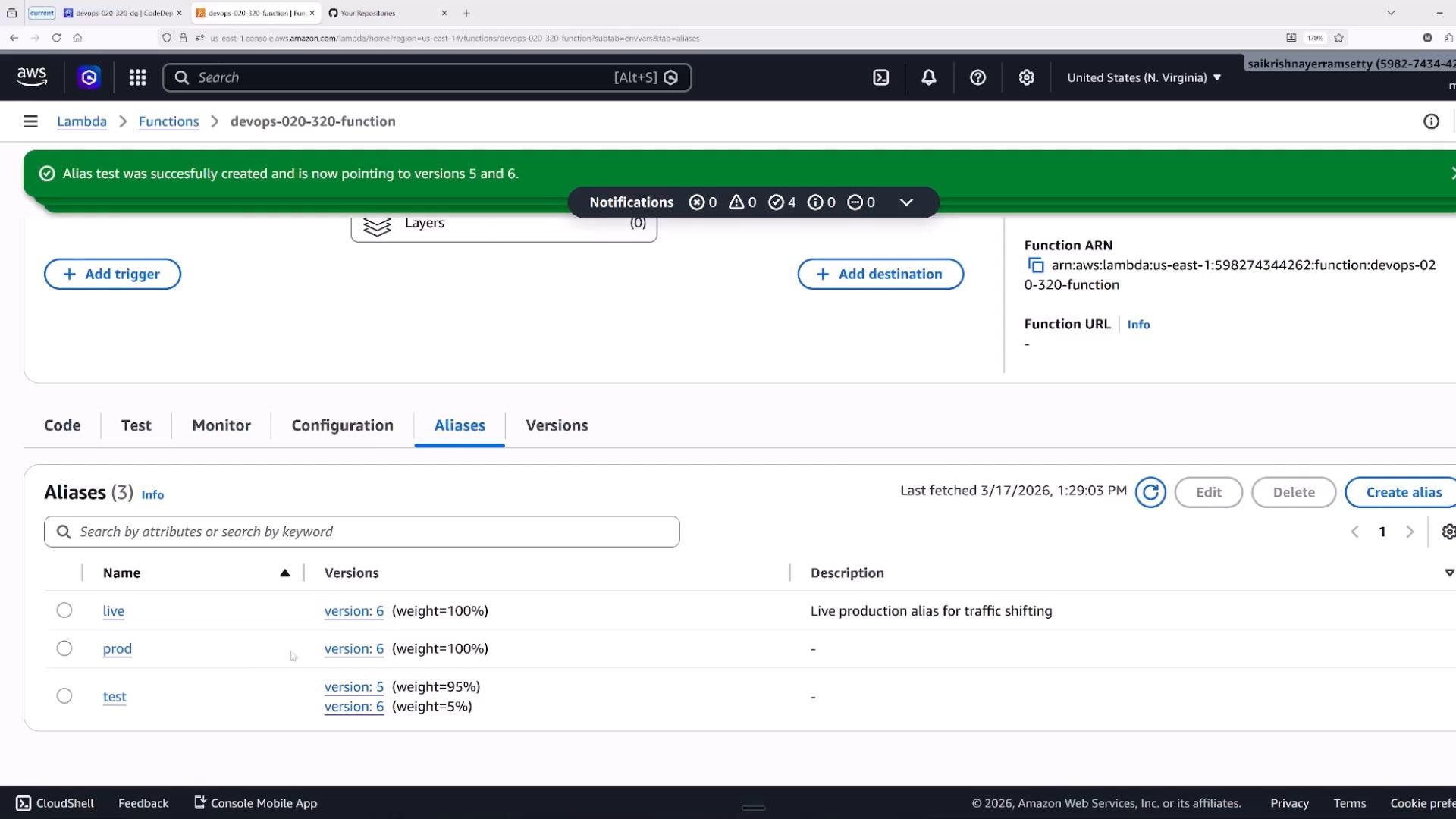Open version: 5 link in test row
1456x819 pixels.
point(354,686)
